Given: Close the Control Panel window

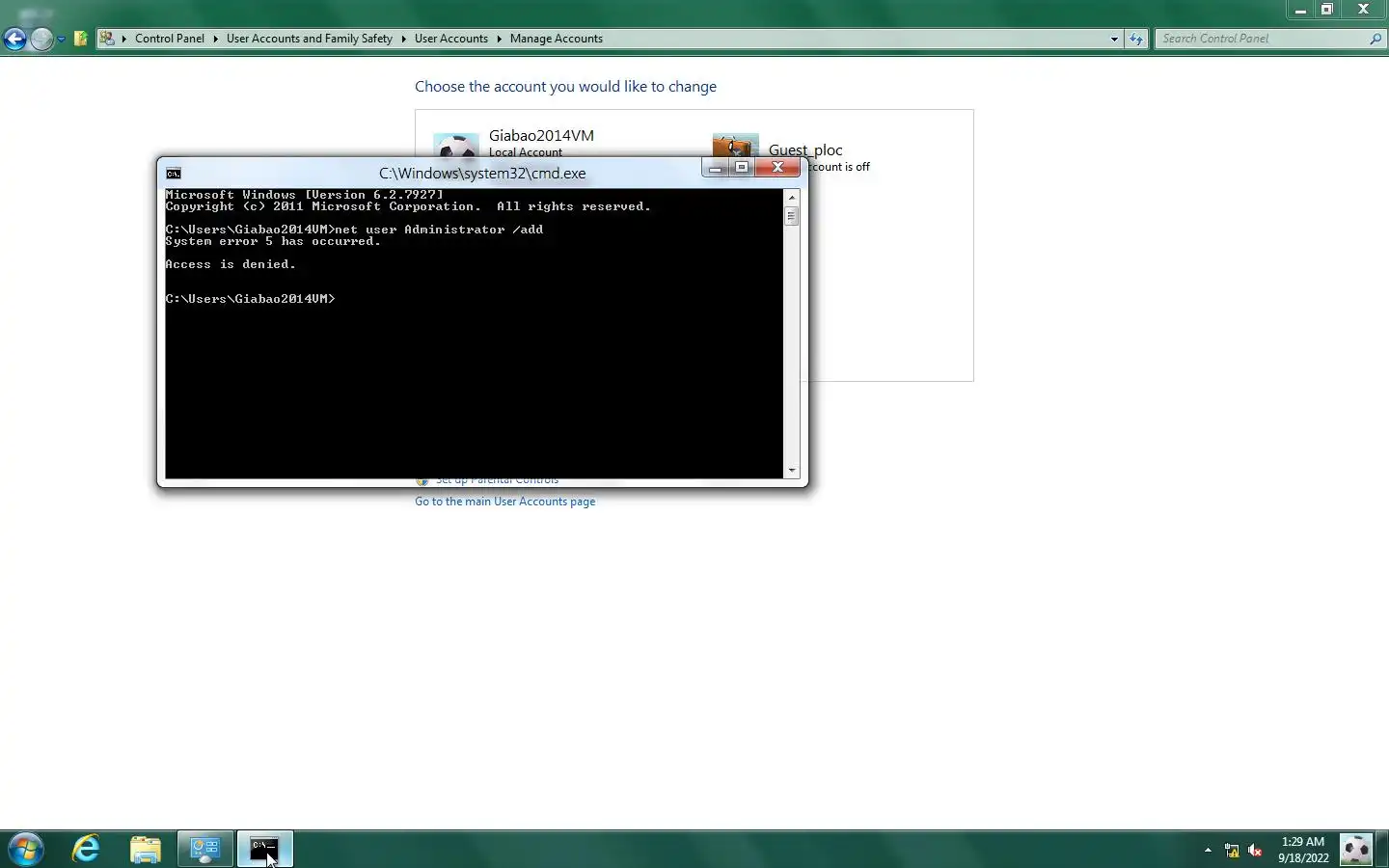Looking at the screenshot, I should [1363, 10].
